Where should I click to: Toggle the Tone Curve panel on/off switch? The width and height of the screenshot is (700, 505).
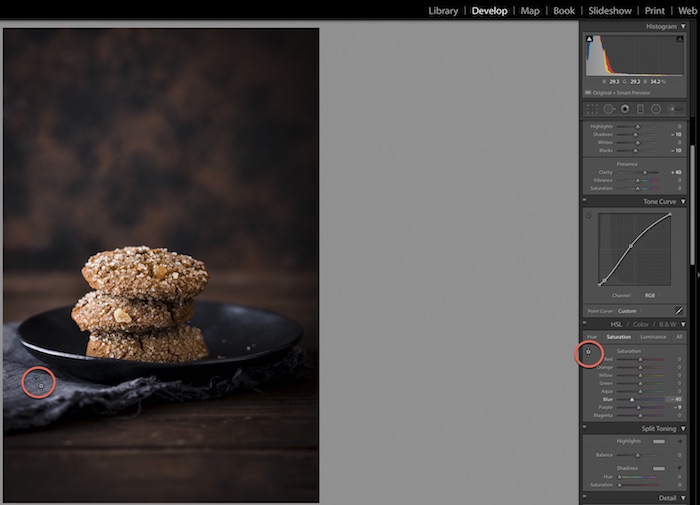point(584,200)
